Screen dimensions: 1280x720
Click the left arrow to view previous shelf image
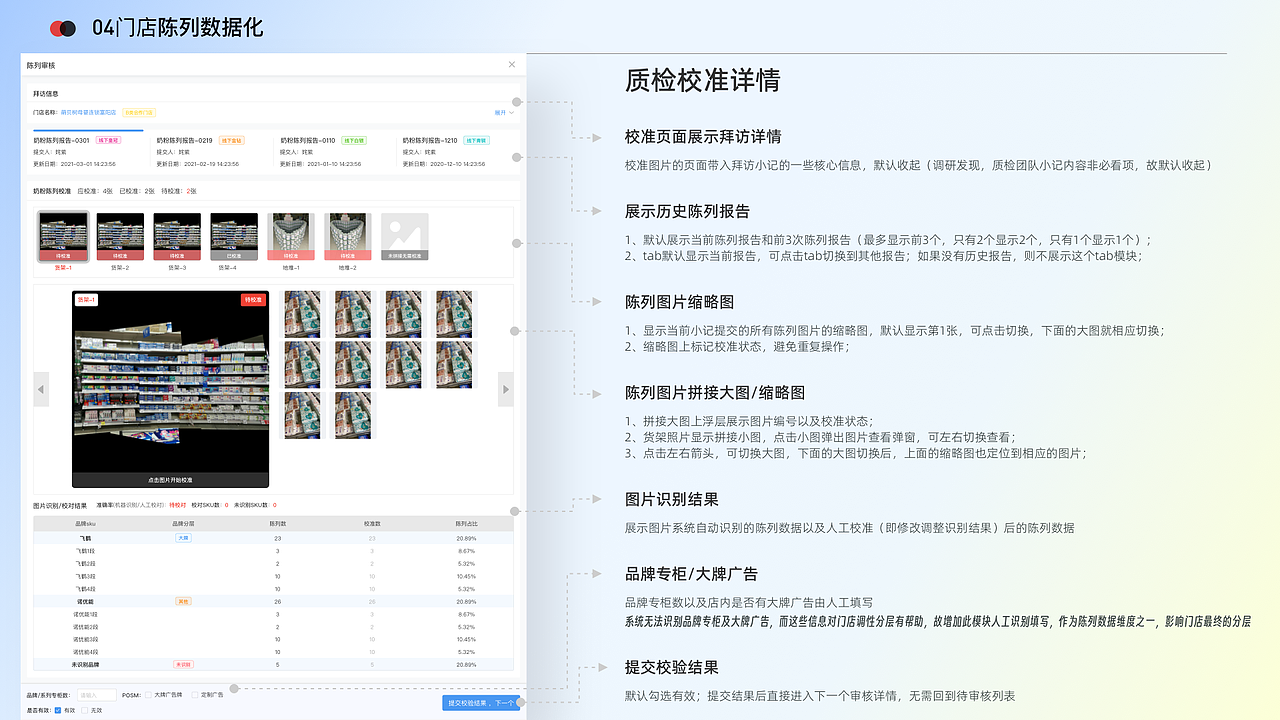(x=41, y=389)
